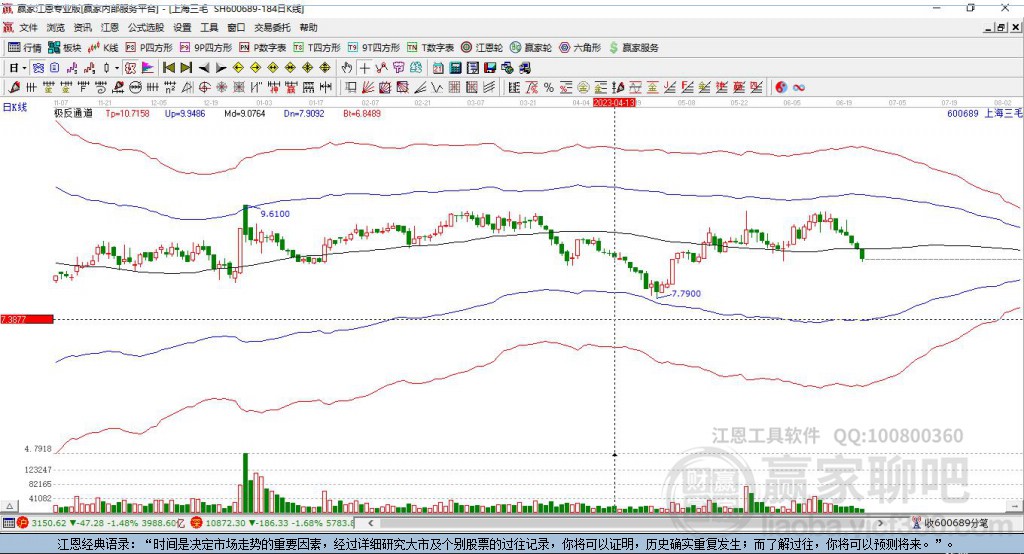The image size is (1024, 554).
Task: Click the rainbow flag chart icon
Action: pos(148,68)
